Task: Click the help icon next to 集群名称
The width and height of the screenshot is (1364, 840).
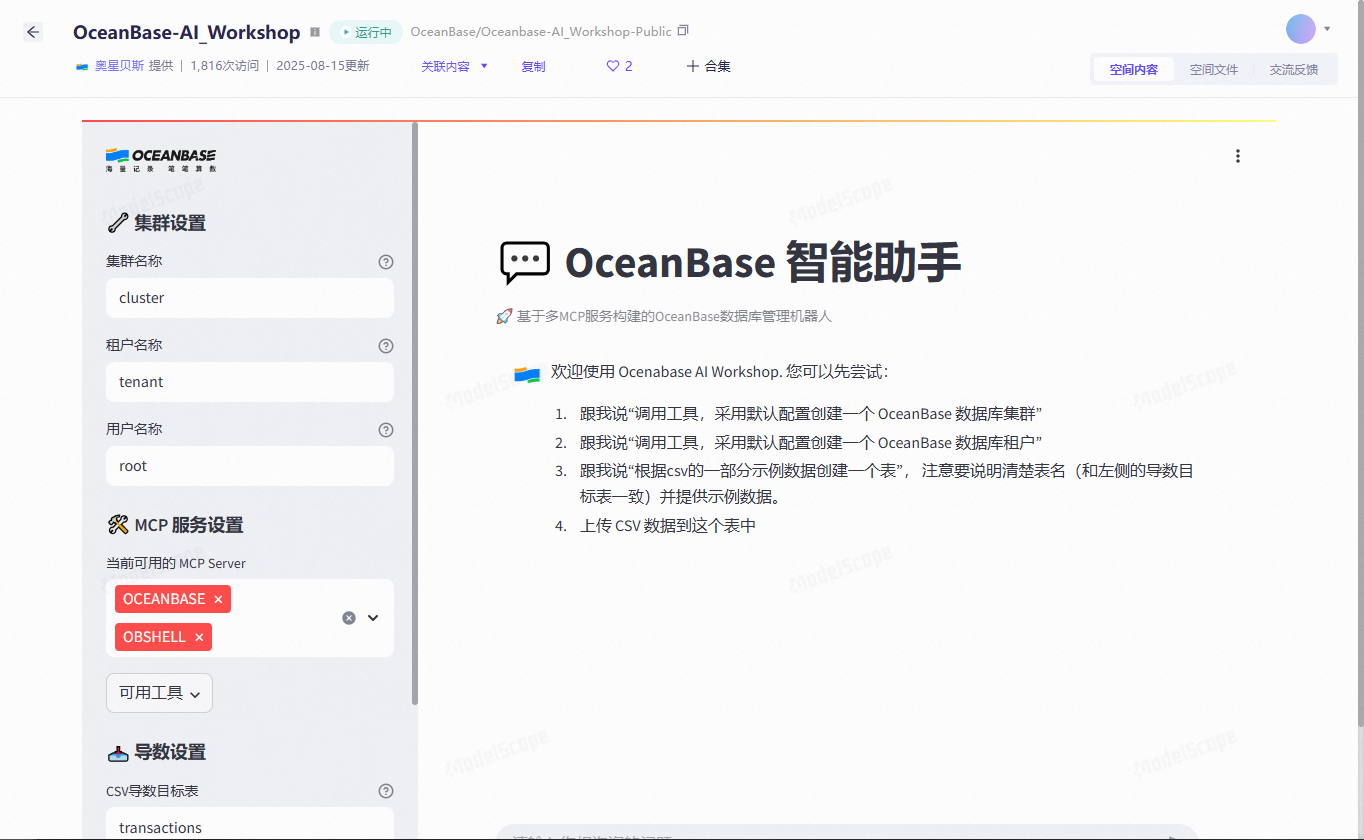Action: pos(385,261)
